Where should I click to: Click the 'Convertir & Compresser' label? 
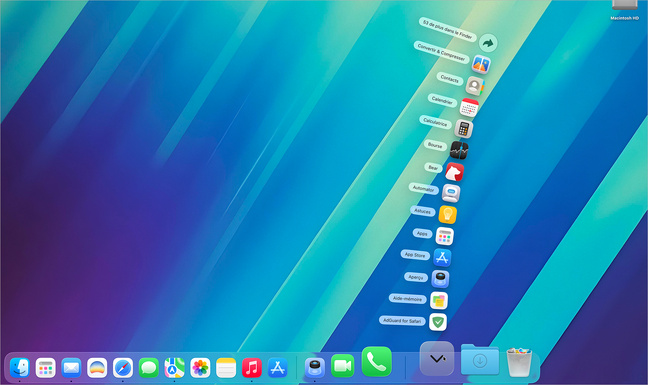pos(441,52)
